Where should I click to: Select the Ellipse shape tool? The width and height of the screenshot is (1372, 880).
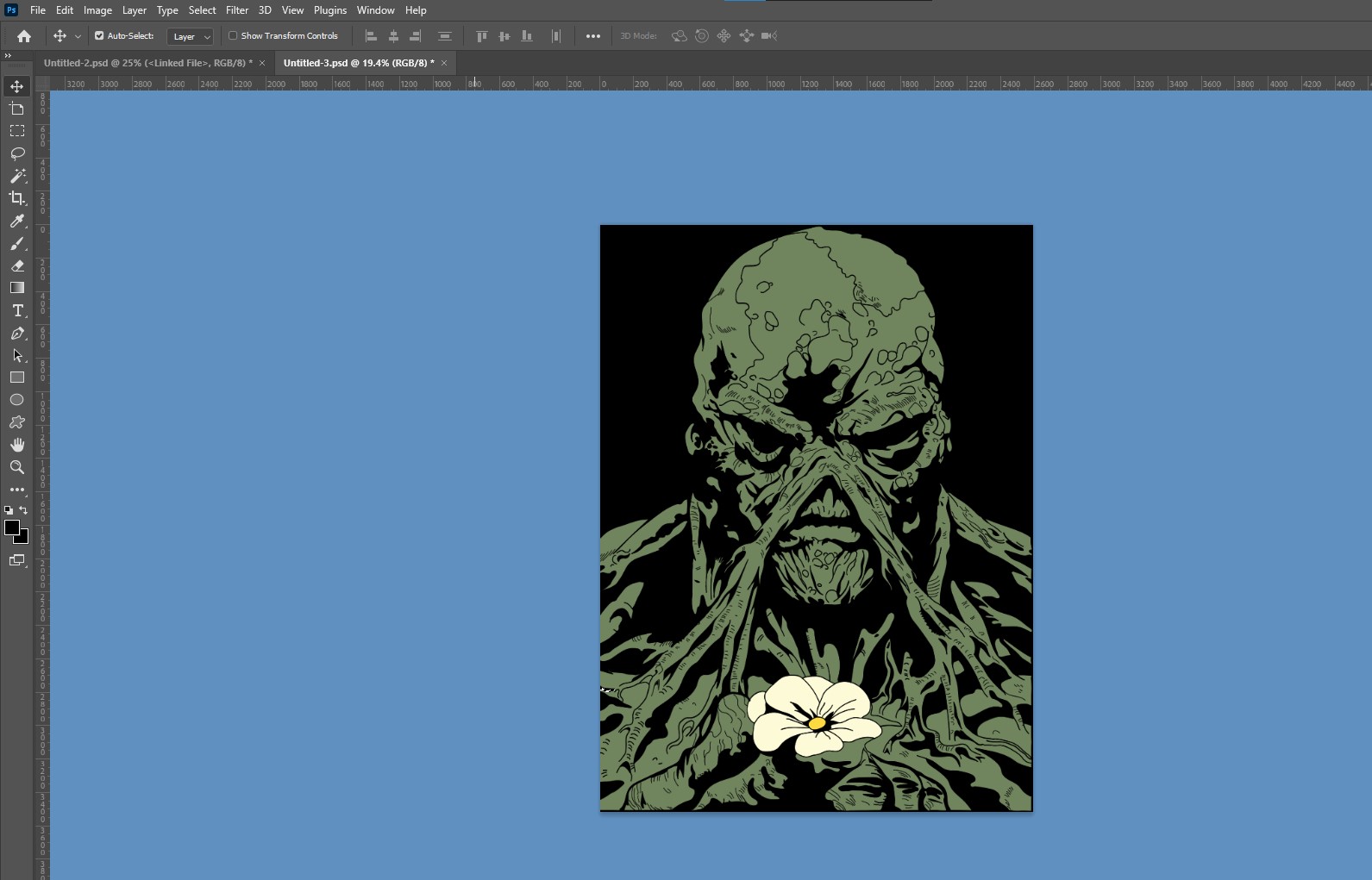(16, 400)
